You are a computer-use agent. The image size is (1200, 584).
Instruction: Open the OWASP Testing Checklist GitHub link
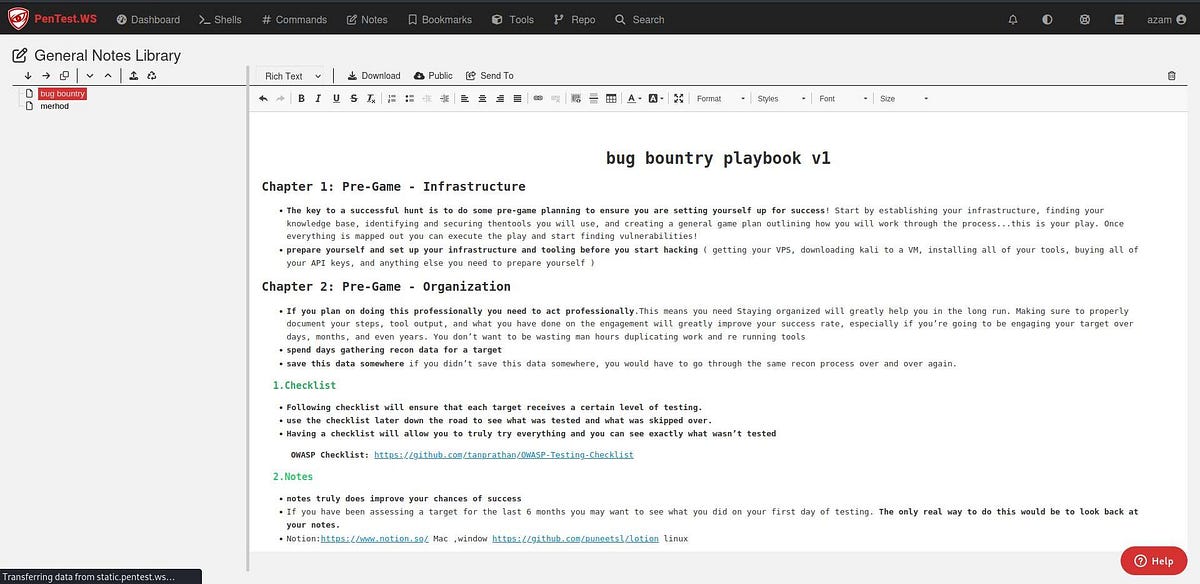(504, 454)
